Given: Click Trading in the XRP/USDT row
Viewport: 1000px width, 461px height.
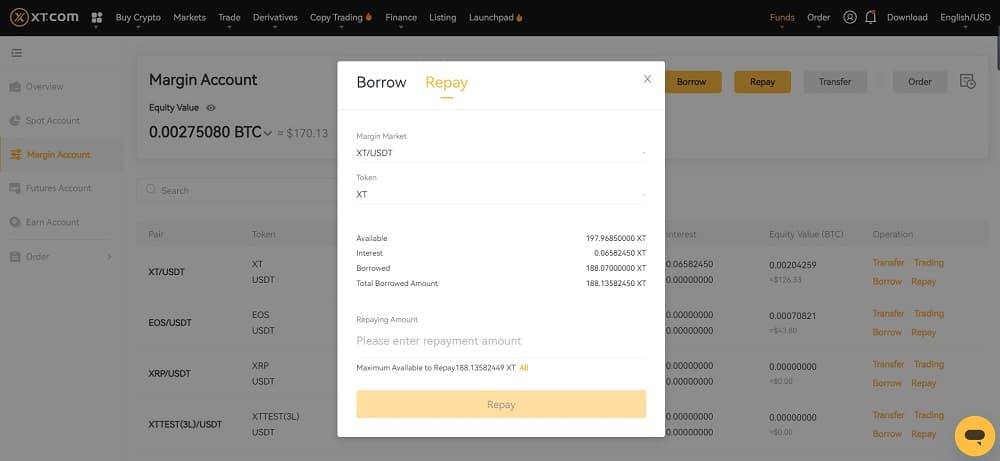Looking at the screenshot, I should click(929, 364).
